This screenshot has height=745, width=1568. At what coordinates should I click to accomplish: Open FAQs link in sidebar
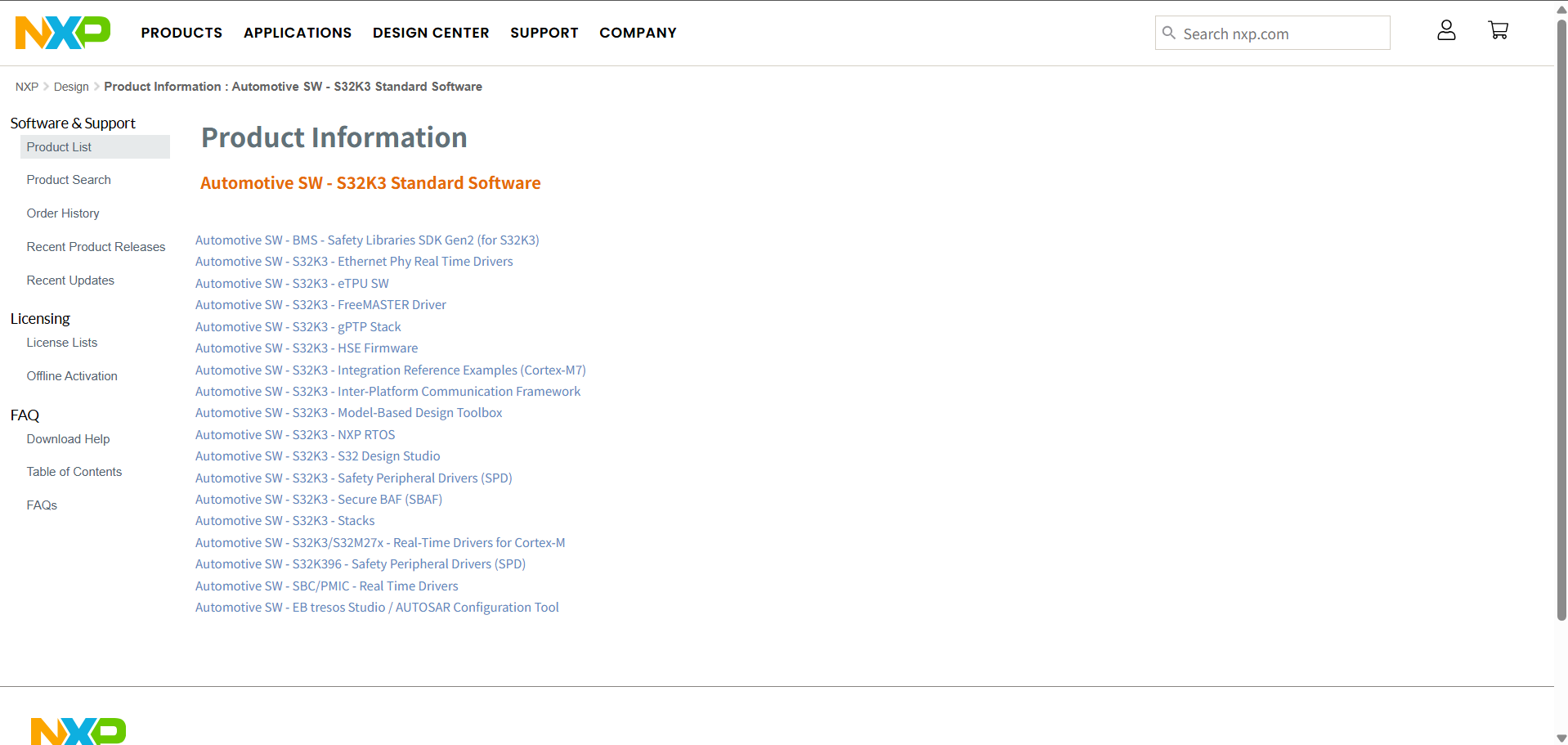tap(42, 505)
